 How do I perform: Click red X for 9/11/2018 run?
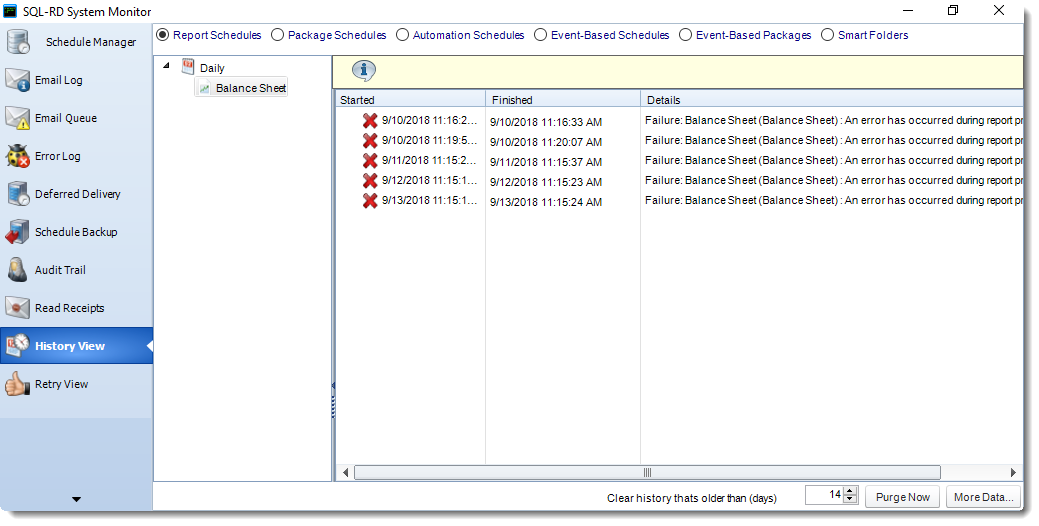(370, 160)
